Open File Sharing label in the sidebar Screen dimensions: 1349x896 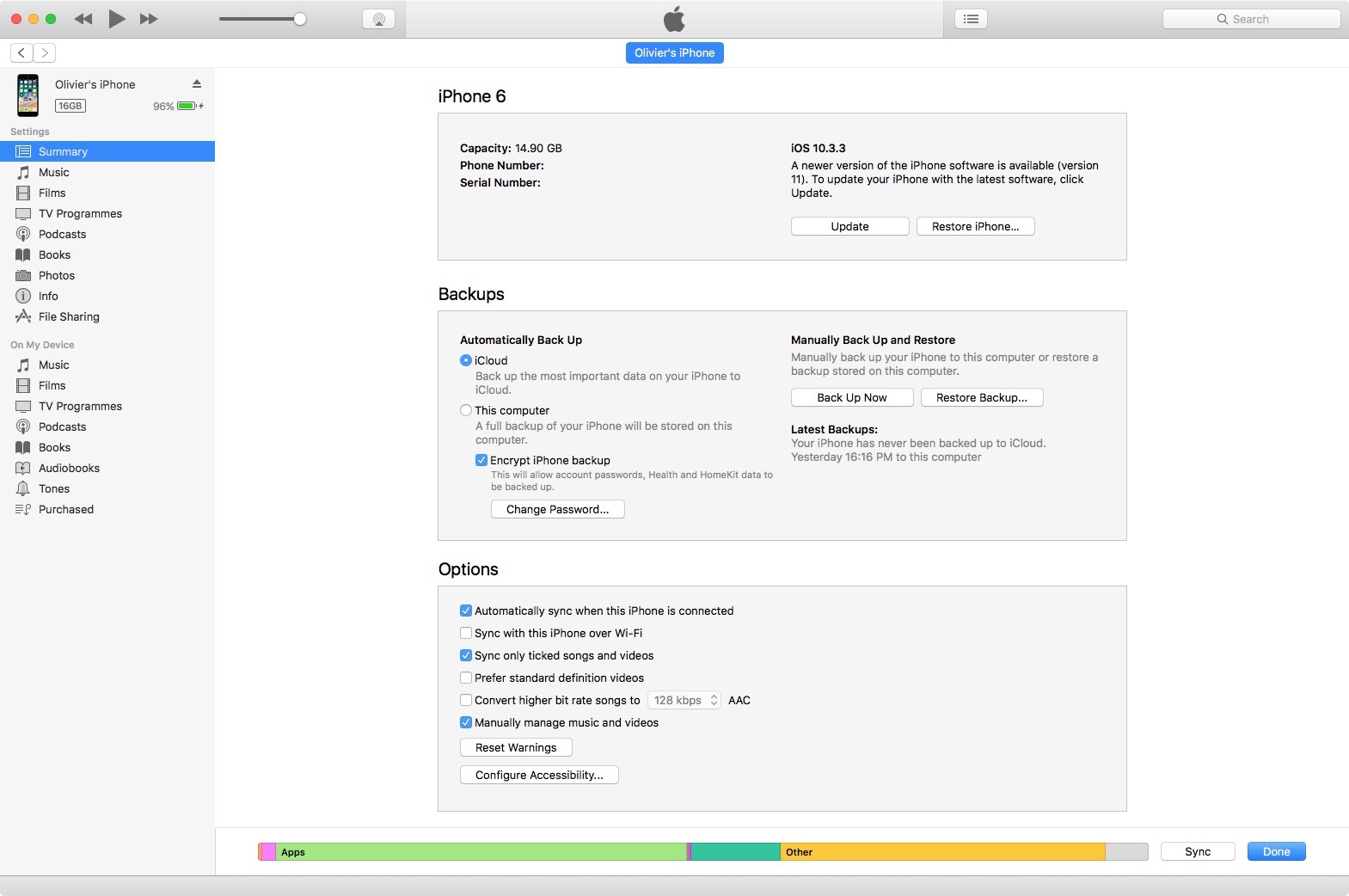point(69,316)
